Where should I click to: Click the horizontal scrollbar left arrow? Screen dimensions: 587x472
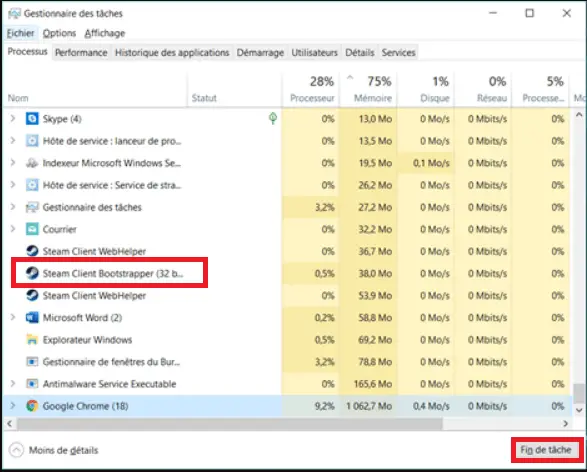coord(9,424)
